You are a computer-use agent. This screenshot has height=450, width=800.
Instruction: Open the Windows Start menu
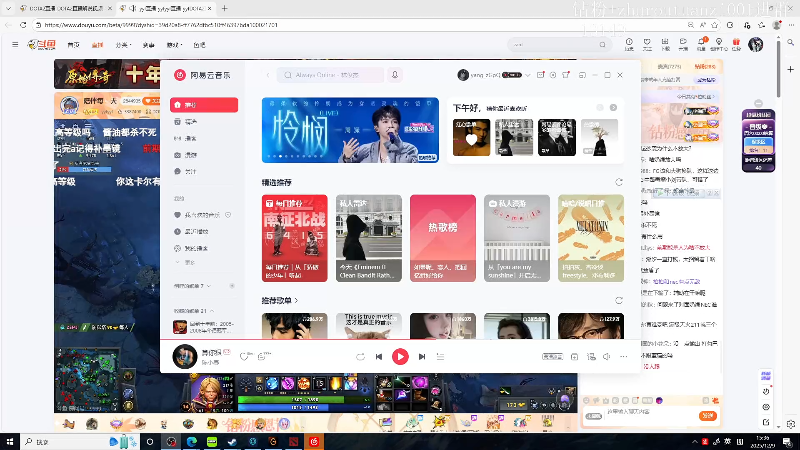pyautogui.click(x=10, y=441)
